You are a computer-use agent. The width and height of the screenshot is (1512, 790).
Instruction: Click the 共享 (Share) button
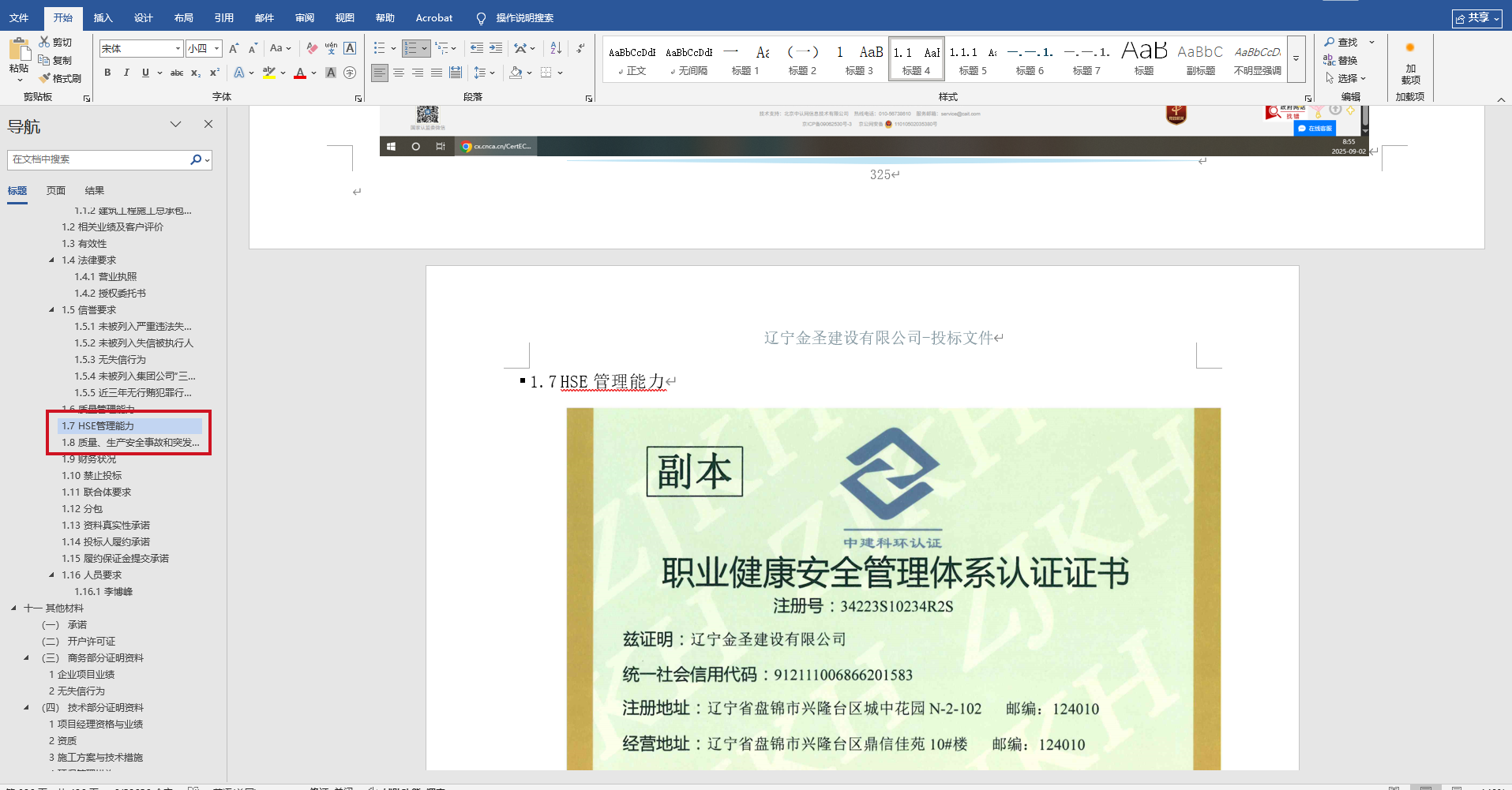tap(1477, 18)
